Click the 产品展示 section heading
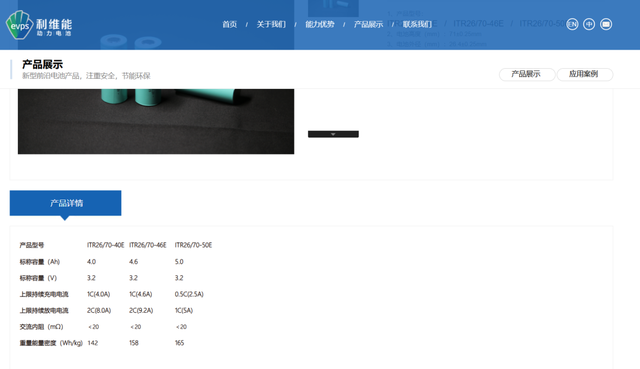This screenshot has width=640, height=369. 42,64
